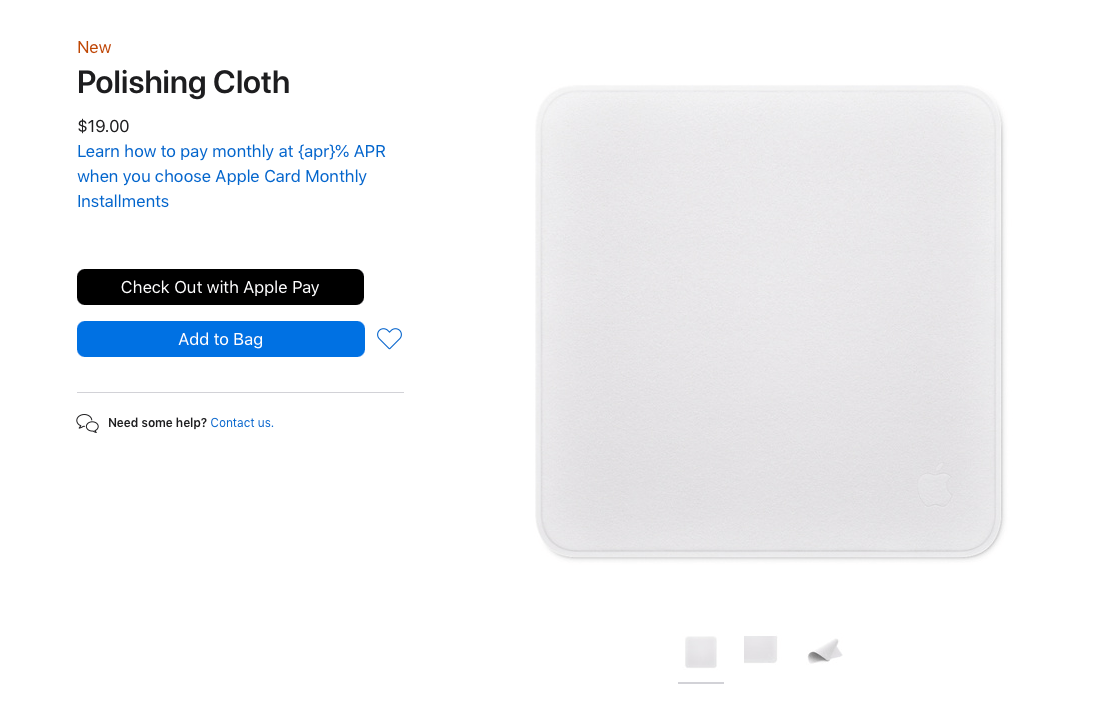
Task: Open the Contact us link
Action: click(242, 423)
